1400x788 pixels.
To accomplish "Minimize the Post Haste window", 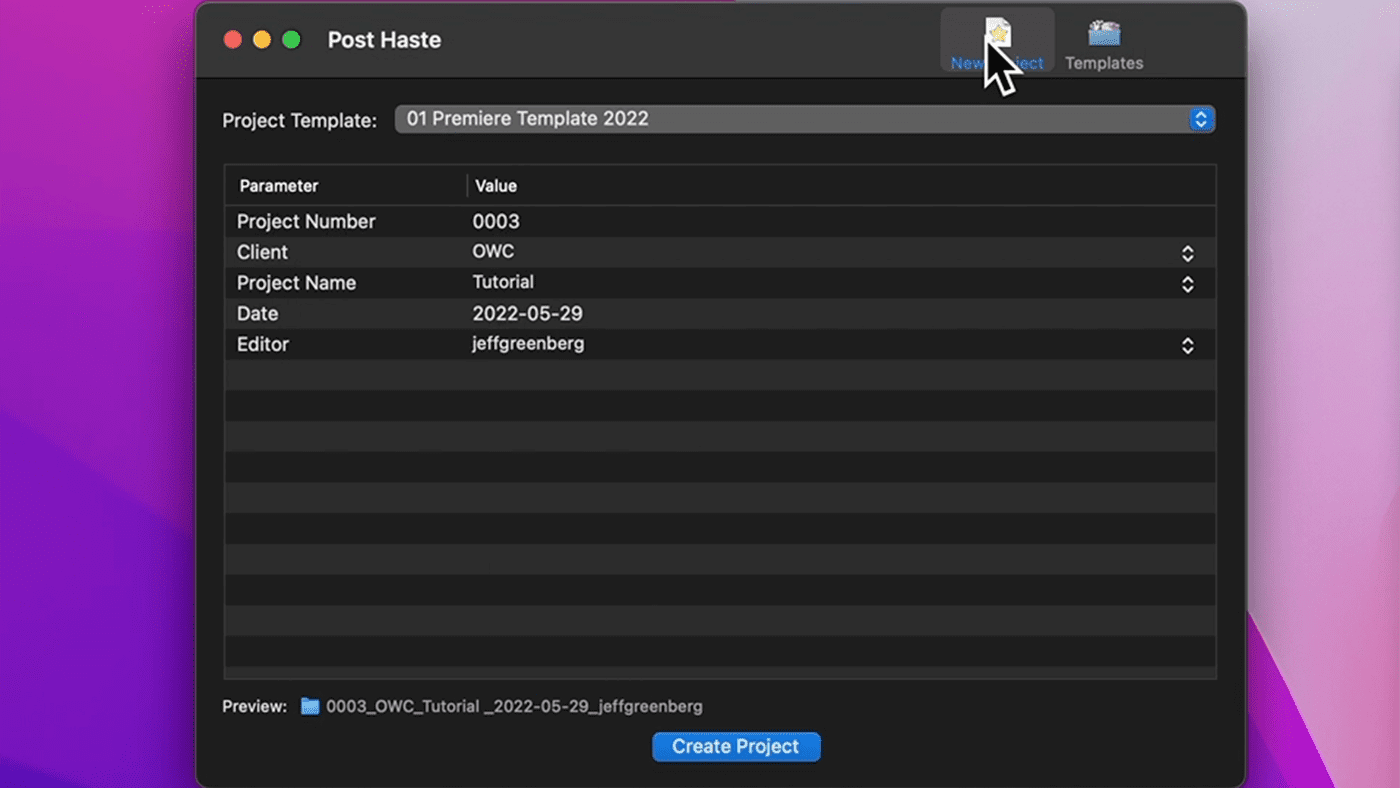I will click(x=262, y=40).
